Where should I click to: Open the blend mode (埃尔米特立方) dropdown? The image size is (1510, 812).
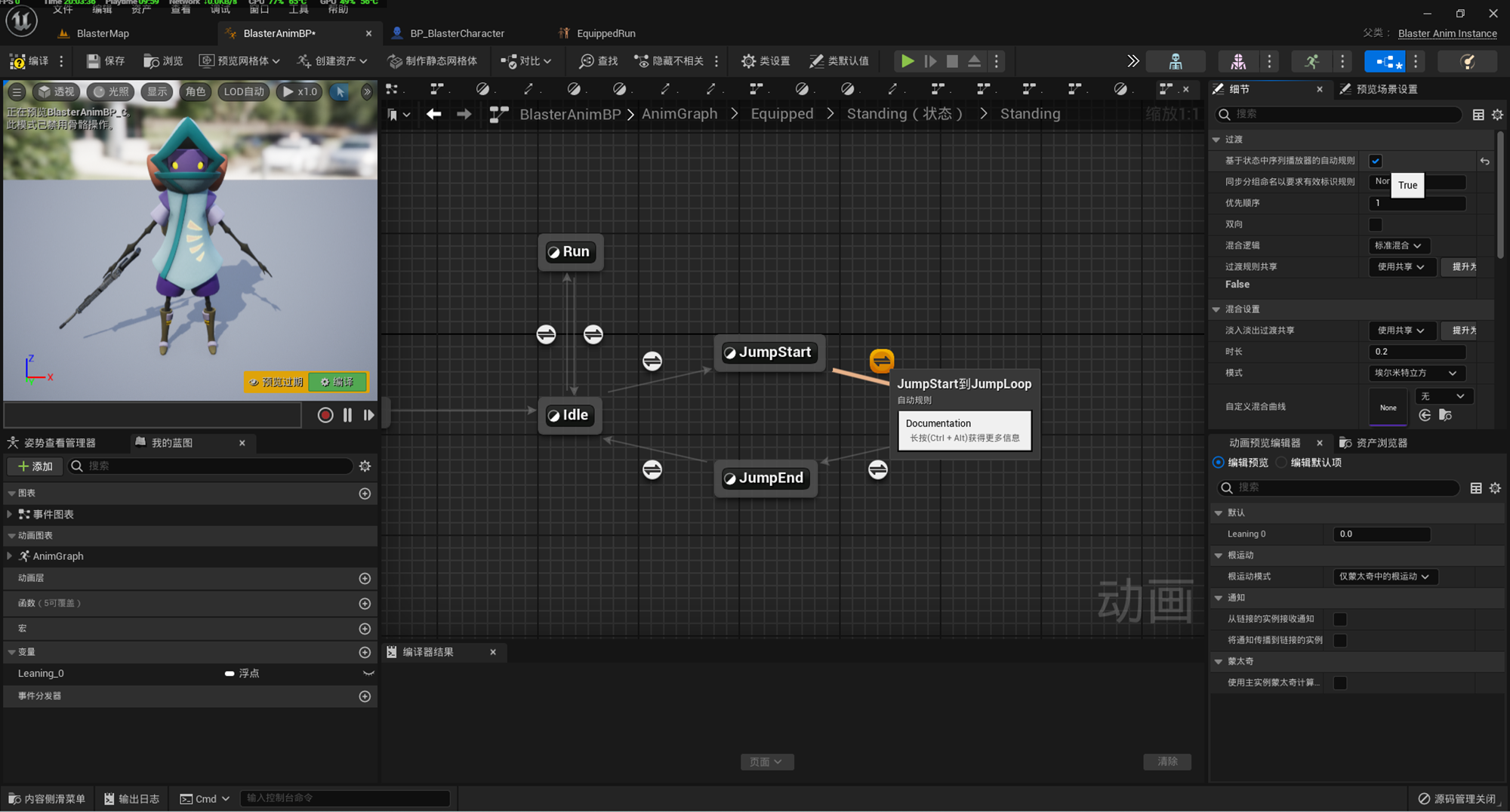tap(1416, 373)
